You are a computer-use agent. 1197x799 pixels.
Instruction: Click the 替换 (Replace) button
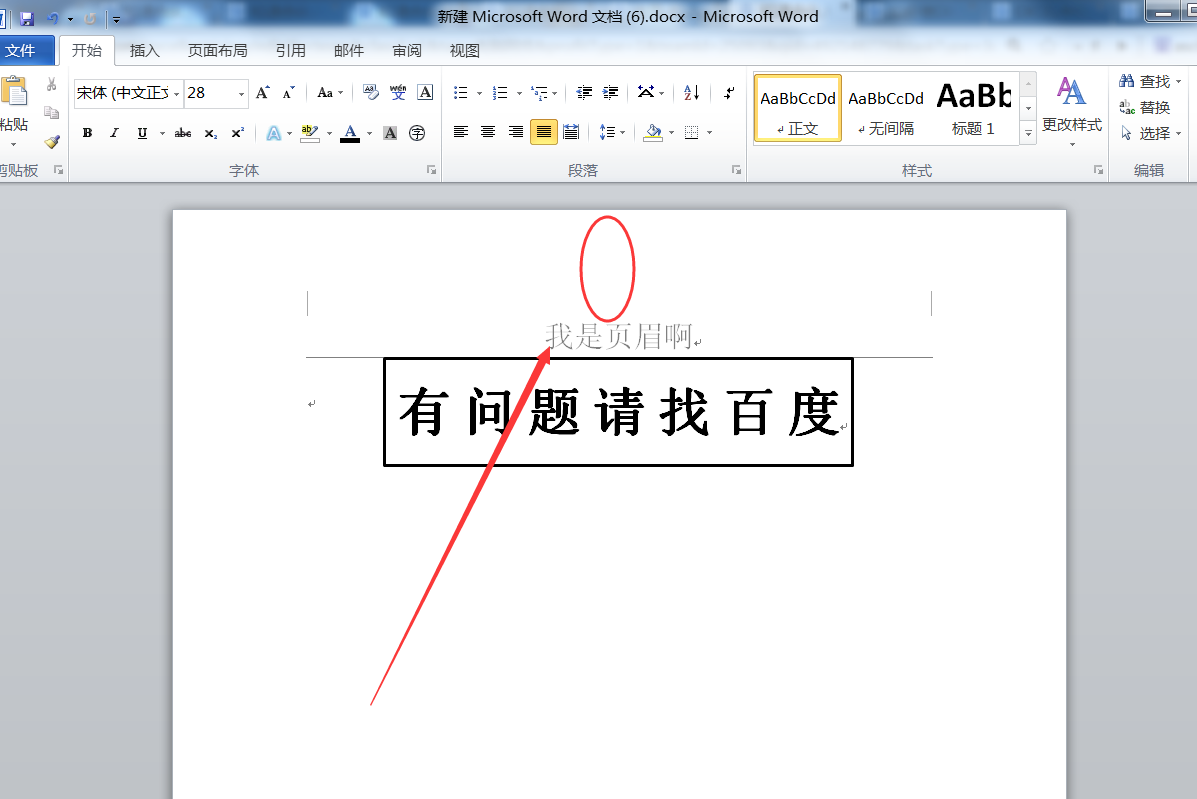[x=1144, y=108]
